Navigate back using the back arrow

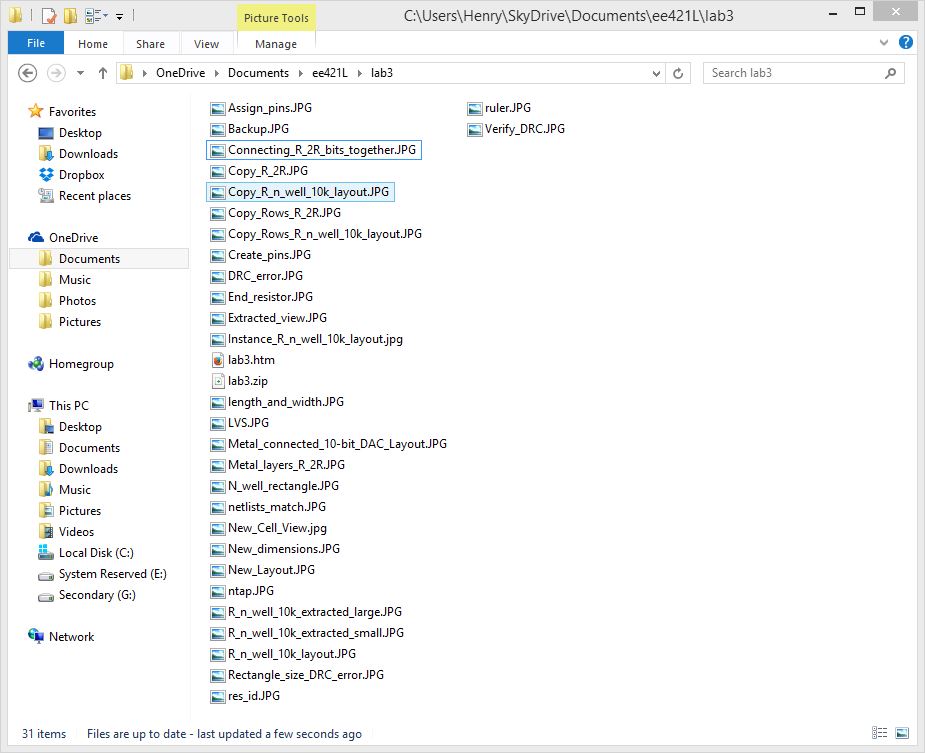pyautogui.click(x=27, y=72)
